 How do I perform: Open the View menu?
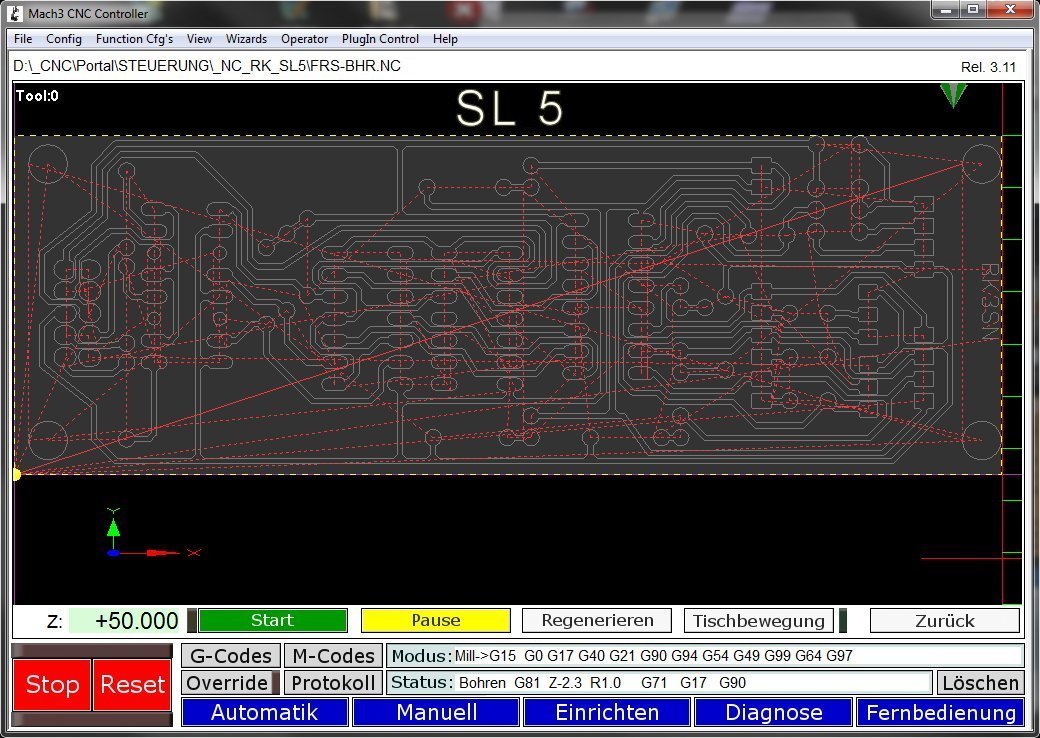coord(199,38)
